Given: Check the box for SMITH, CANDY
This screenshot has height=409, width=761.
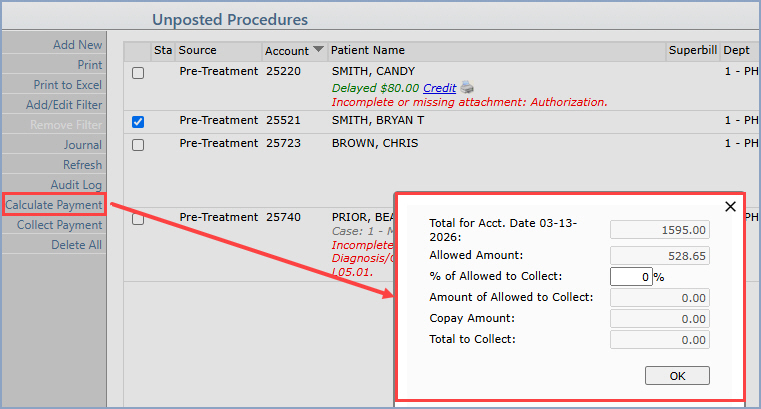Looking at the screenshot, I should pos(138,73).
